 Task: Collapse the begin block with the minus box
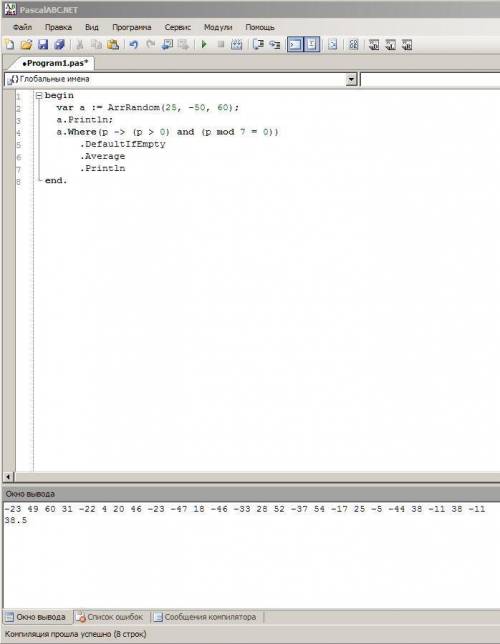pyautogui.click(x=39, y=96)
